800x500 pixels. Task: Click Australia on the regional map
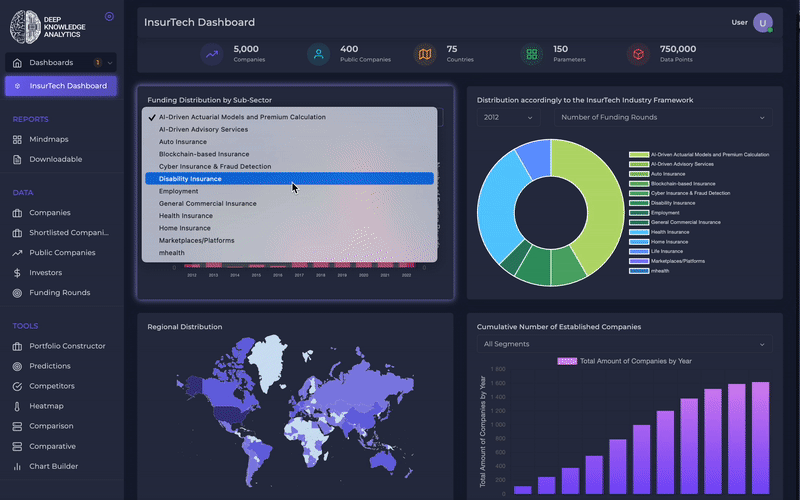[384, 460]
